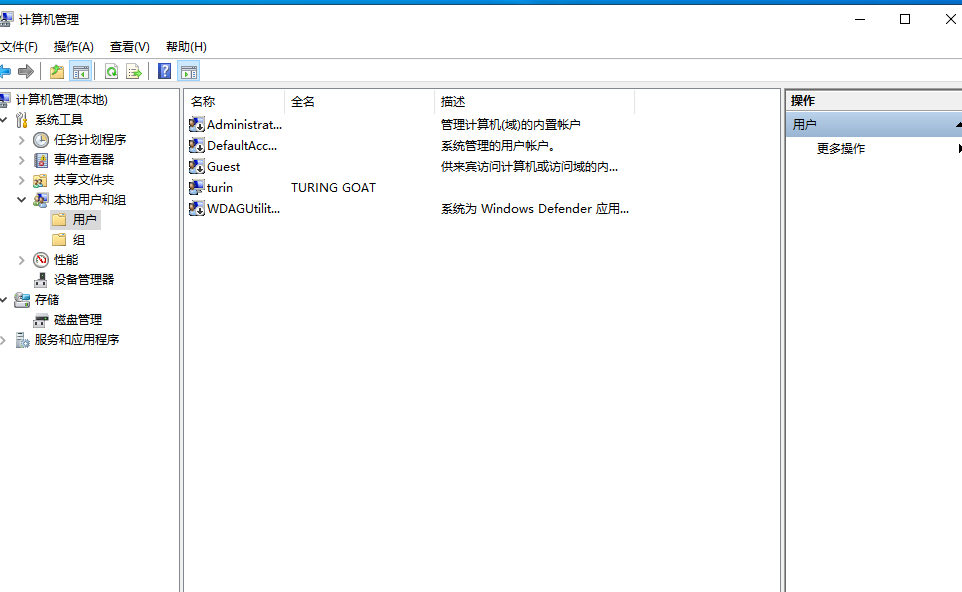Click the Export List toolbar icon

click(x=134, y=72)
